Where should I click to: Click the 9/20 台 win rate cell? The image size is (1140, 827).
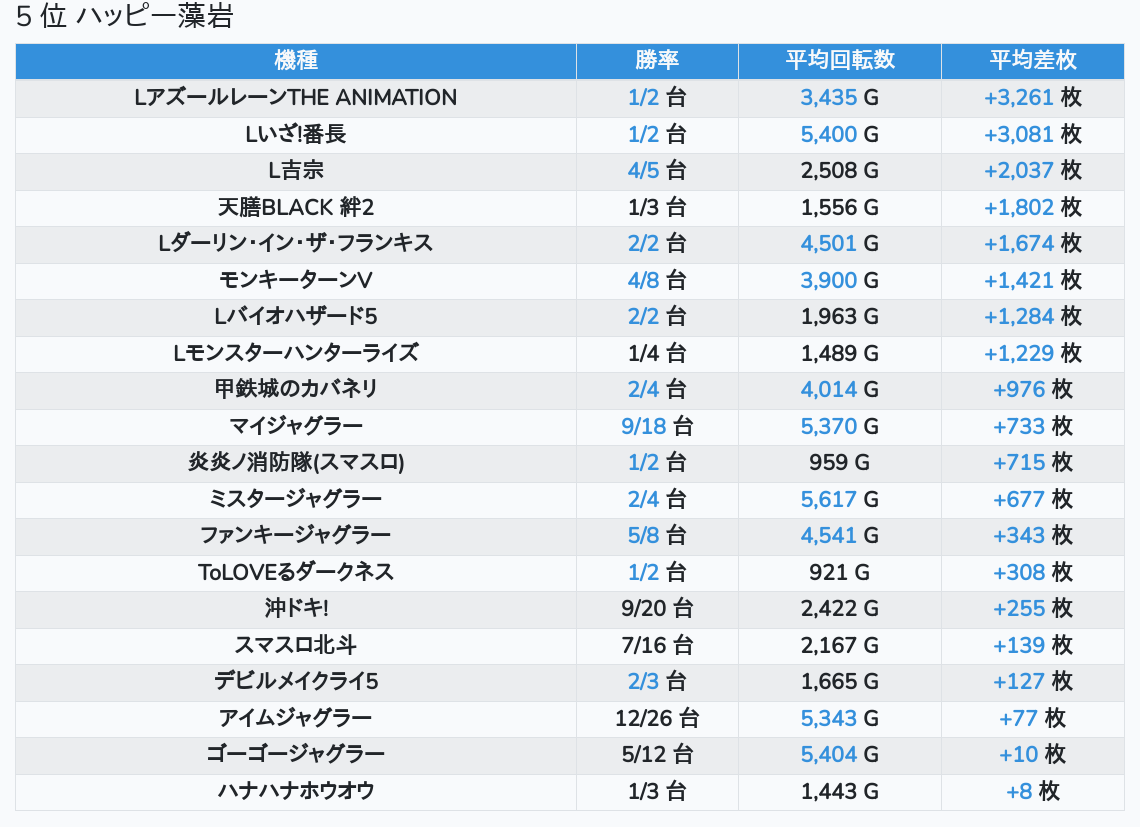click(657, 609)
